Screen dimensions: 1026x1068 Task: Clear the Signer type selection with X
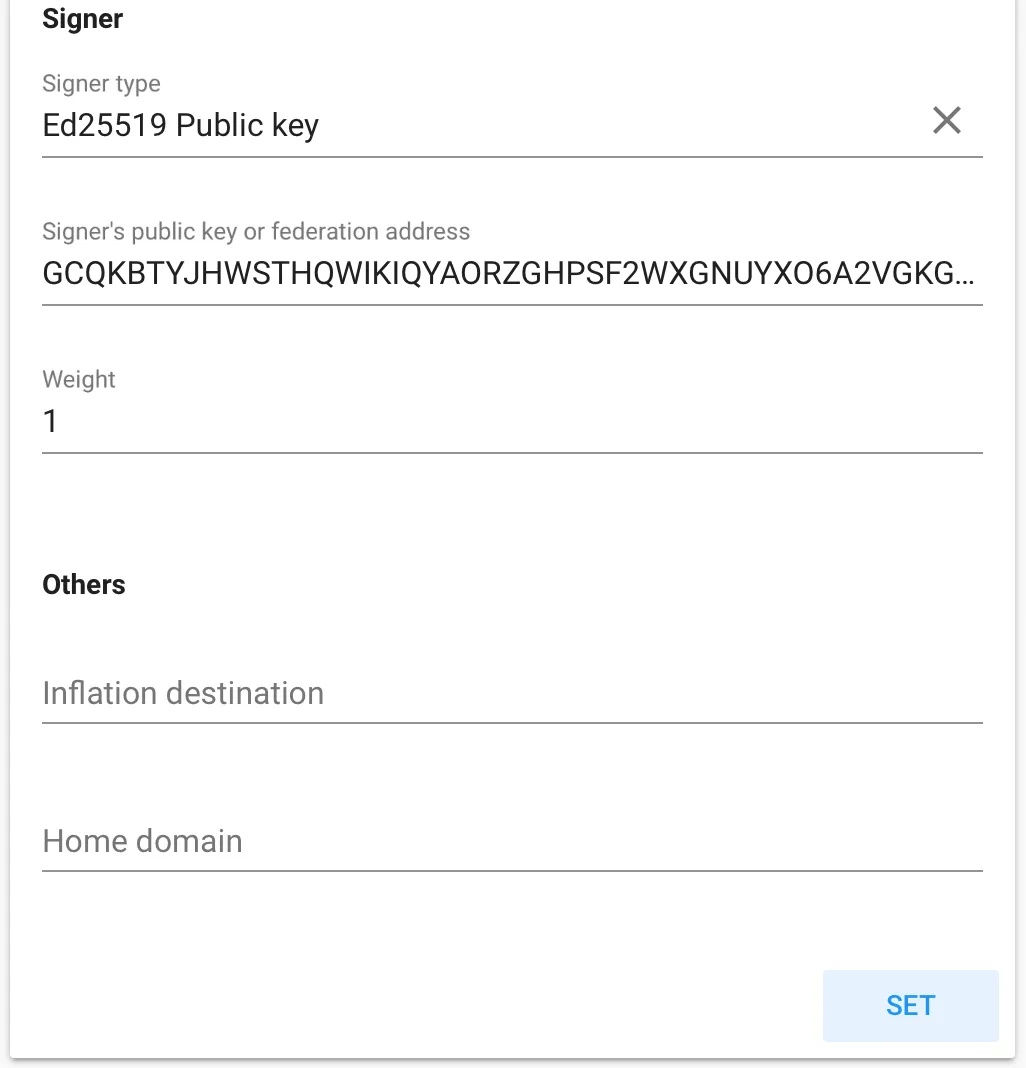946,121
